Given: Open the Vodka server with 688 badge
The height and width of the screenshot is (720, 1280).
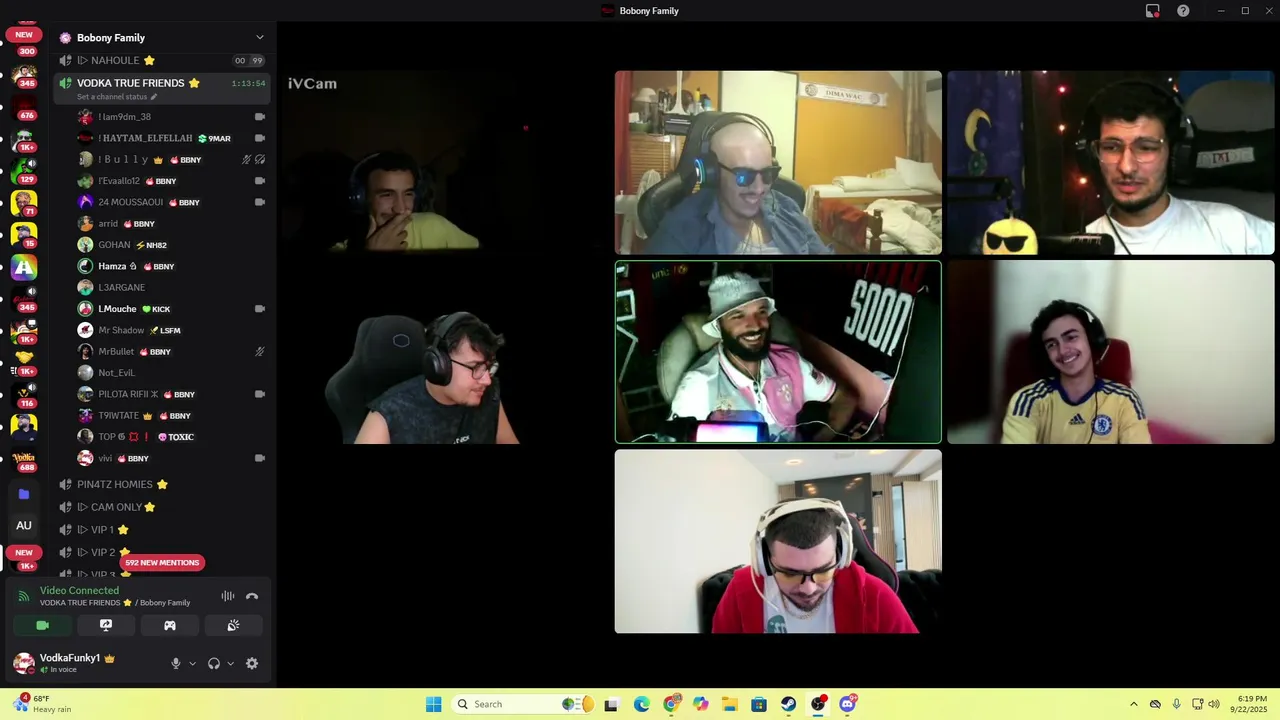Looking at the screenshot, I should point(24,459).
